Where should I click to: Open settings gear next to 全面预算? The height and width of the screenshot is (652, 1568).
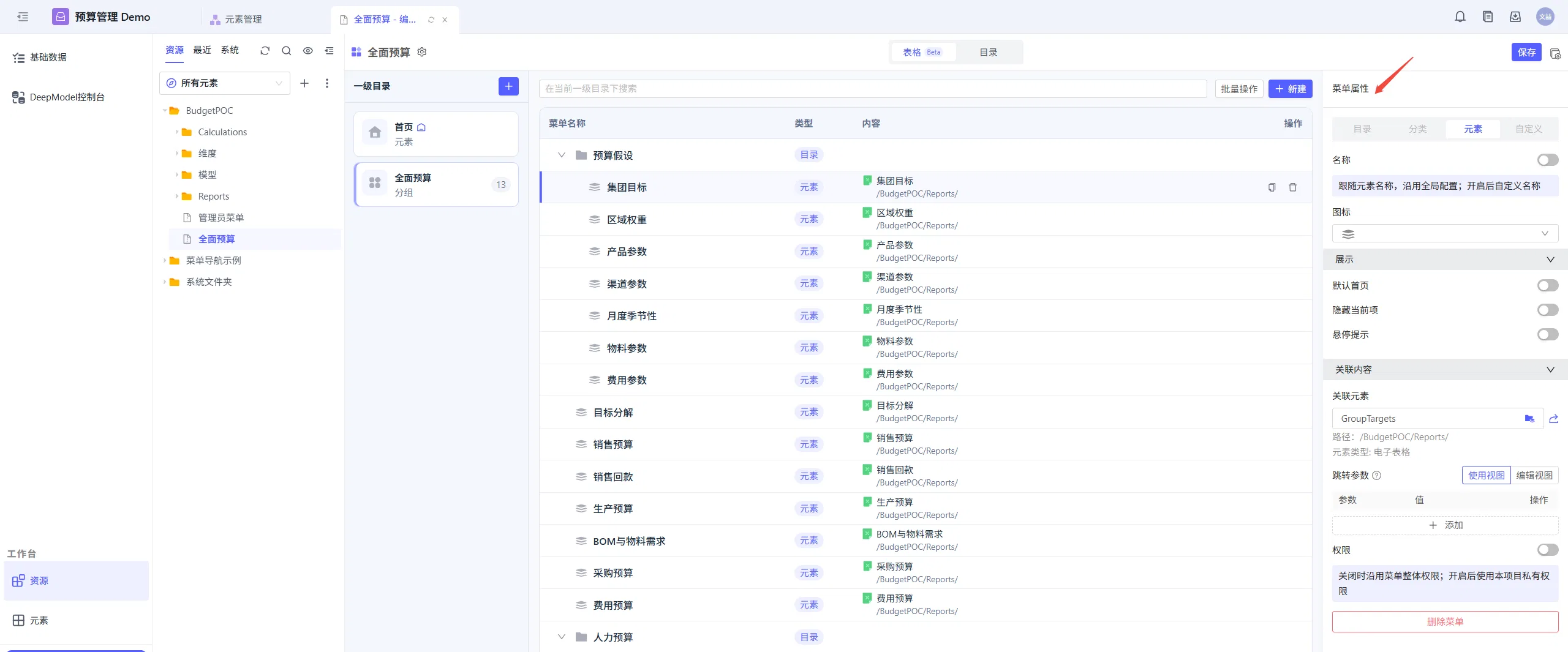click(422, 52)
